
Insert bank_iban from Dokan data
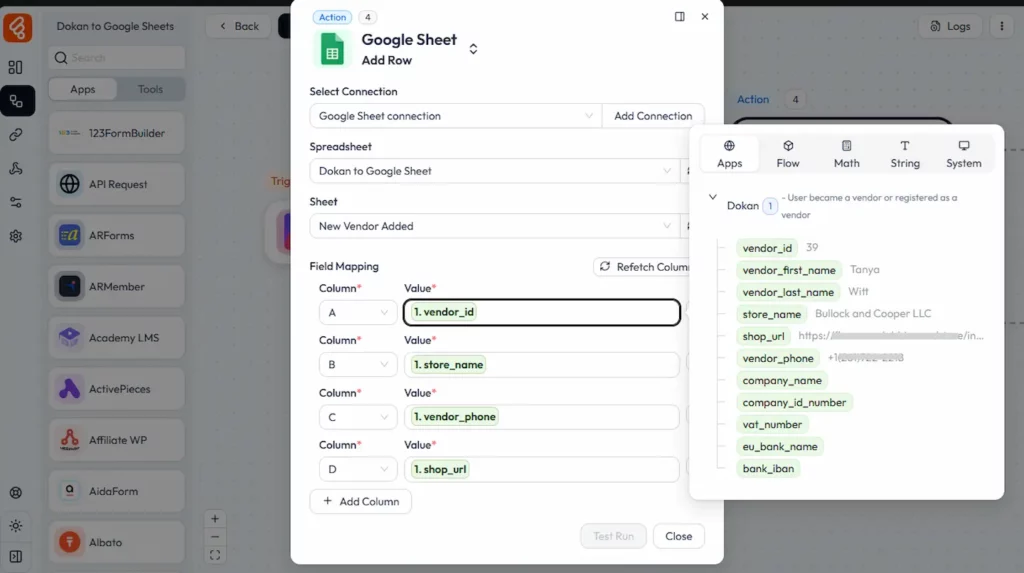[x=768, y=468]
